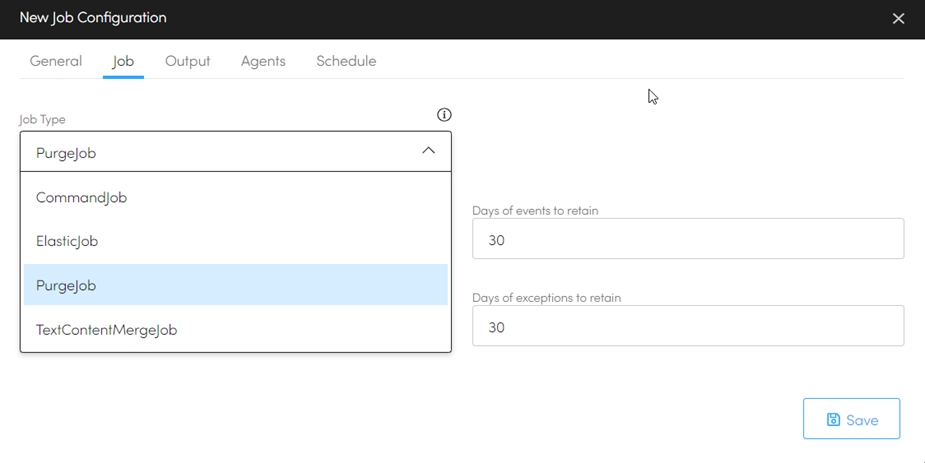
Task: Open the Schedule tab
Action: (x=346, y=61)
